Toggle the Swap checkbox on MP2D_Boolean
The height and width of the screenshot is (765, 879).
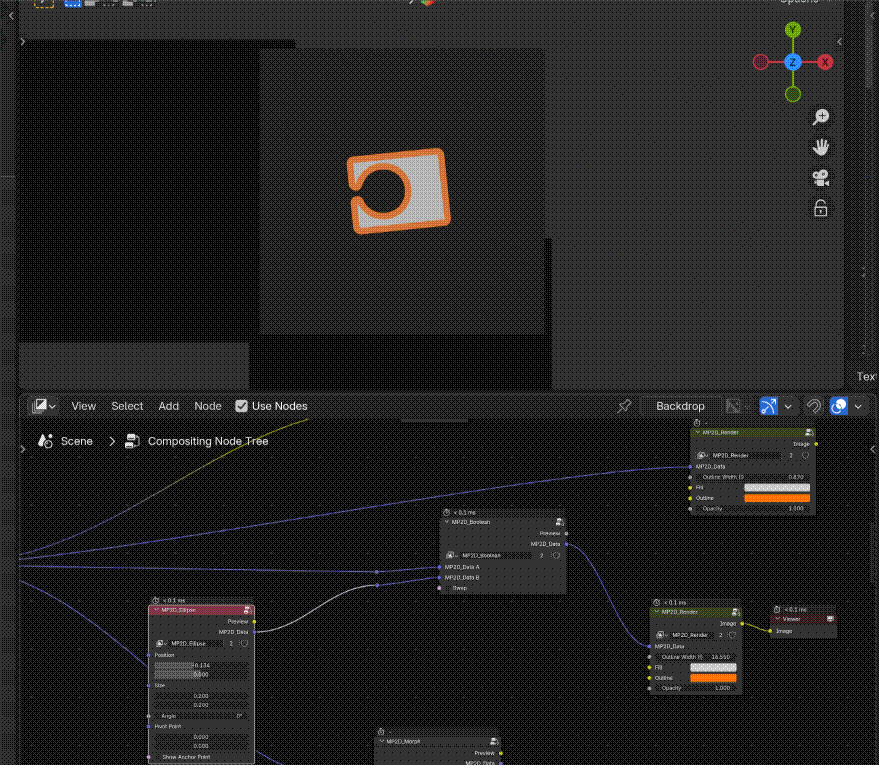pyautogui.click(x=448, y=588)
